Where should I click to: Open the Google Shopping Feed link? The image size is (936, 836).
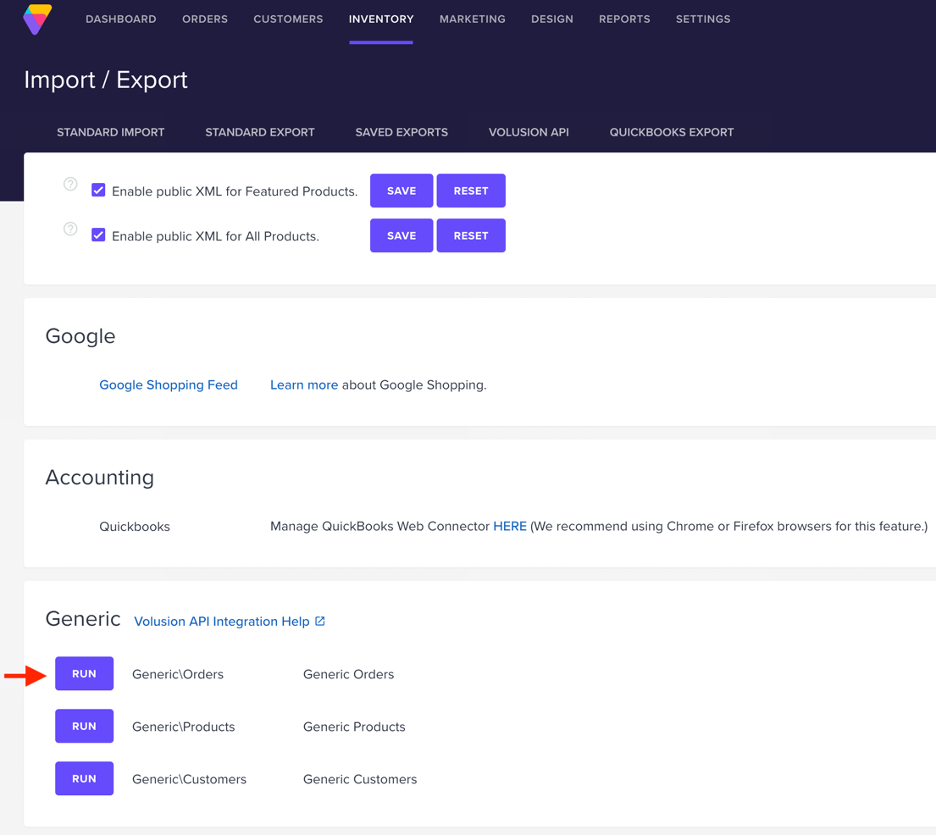pyautogui.click(x=168, y=385)
